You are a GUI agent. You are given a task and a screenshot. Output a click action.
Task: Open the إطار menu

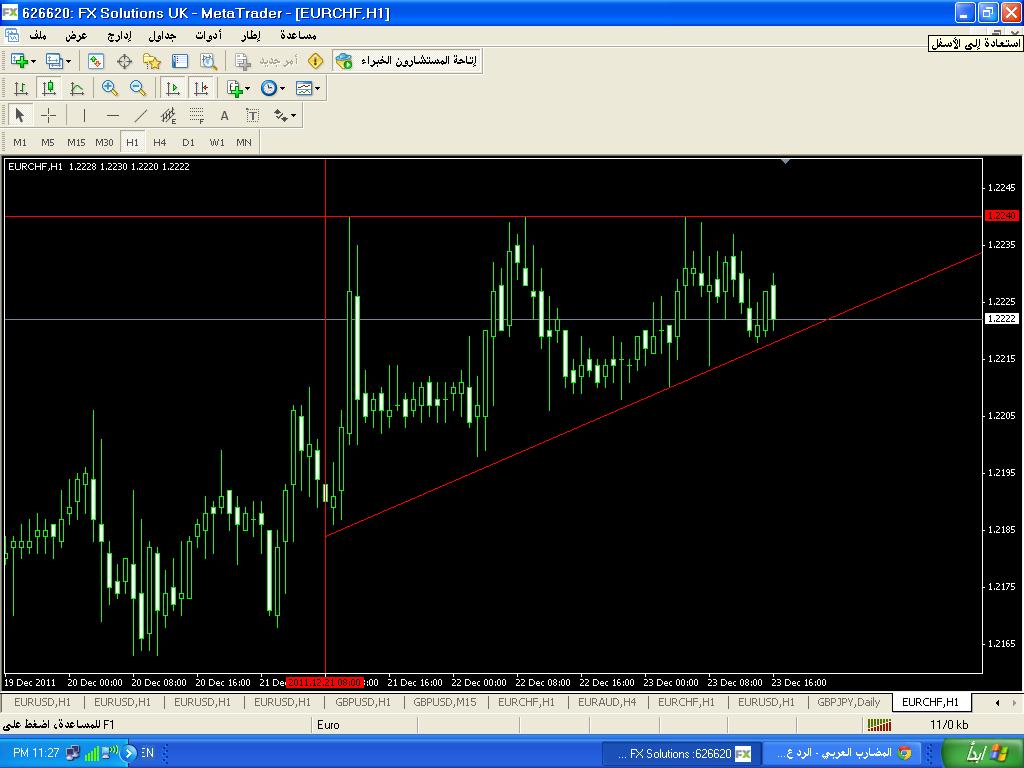click(250, 35)
